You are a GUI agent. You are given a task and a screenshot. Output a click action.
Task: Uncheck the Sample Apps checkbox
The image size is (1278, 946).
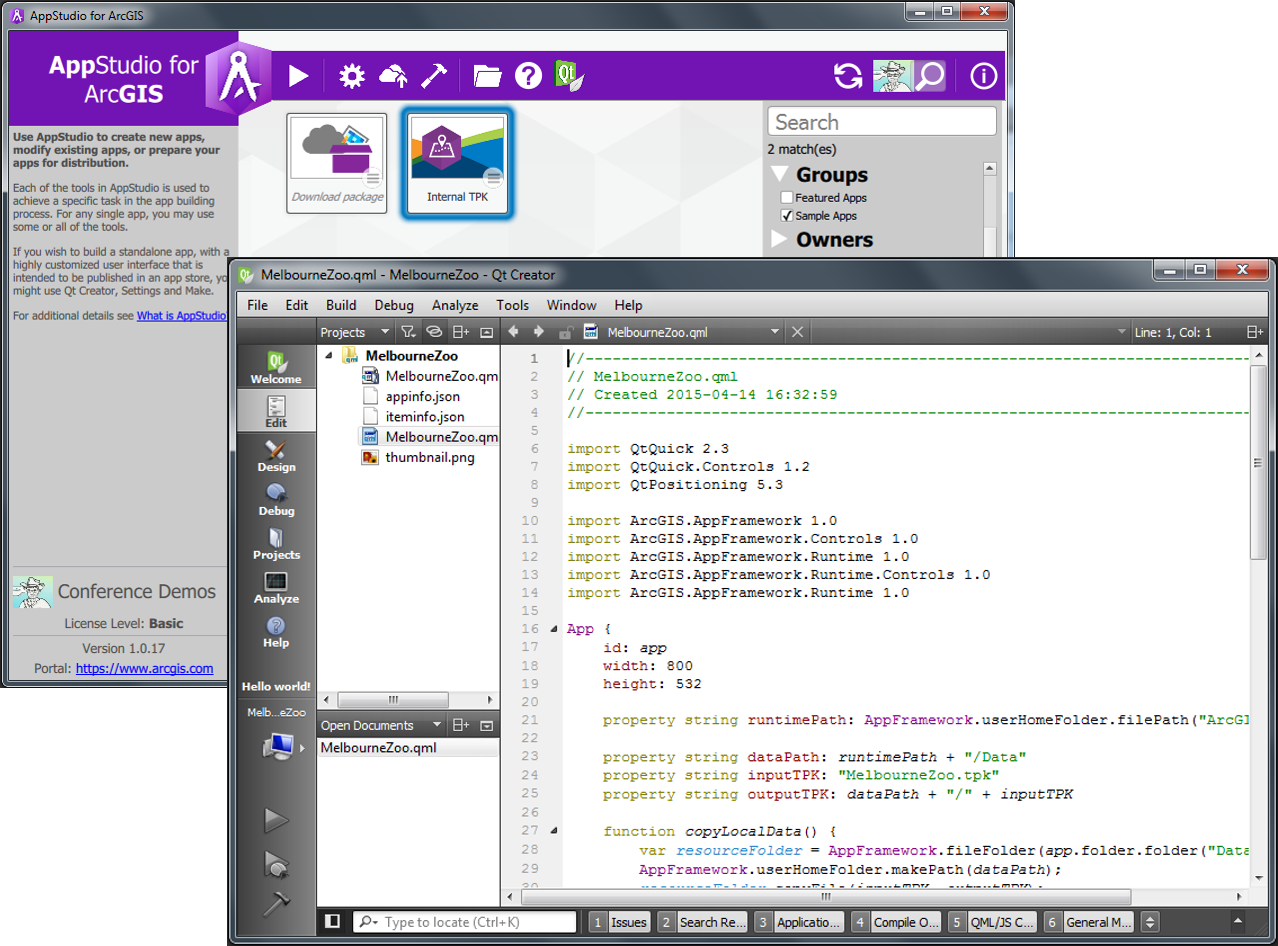tap(787, 216)
